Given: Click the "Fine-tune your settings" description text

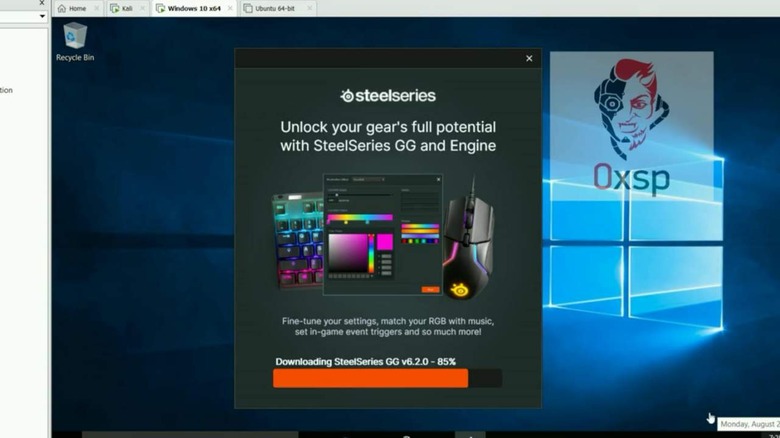Looking at the screenshot, I should click(388, 327).
